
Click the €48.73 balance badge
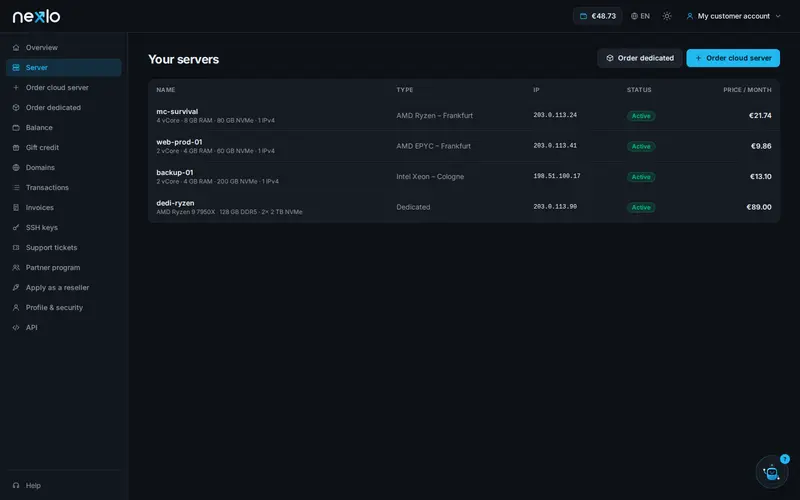pyautogui.click(x=597, y=16)
